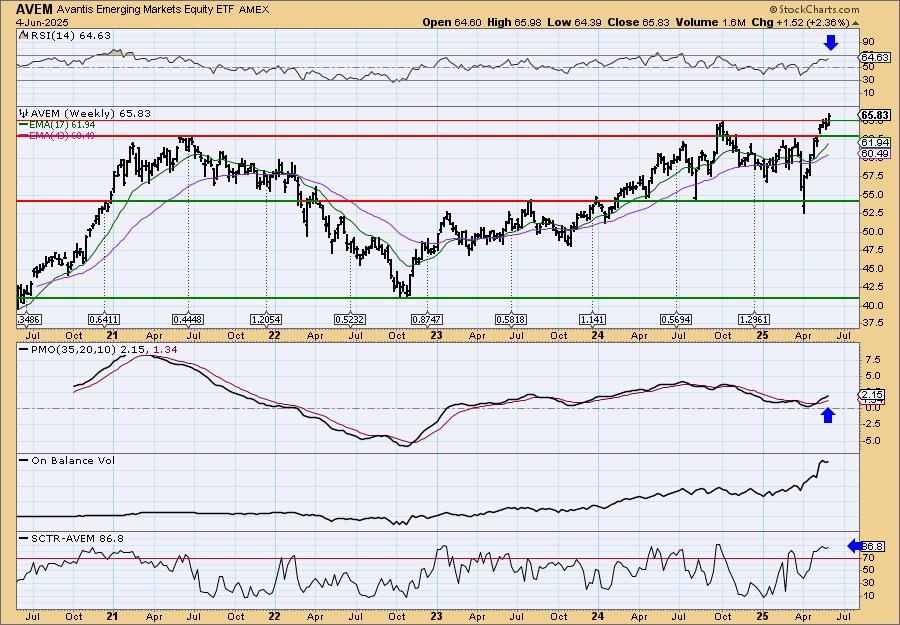Click the 7.5 level on PMO axis
Screen dimensions: 900x625
872,359
